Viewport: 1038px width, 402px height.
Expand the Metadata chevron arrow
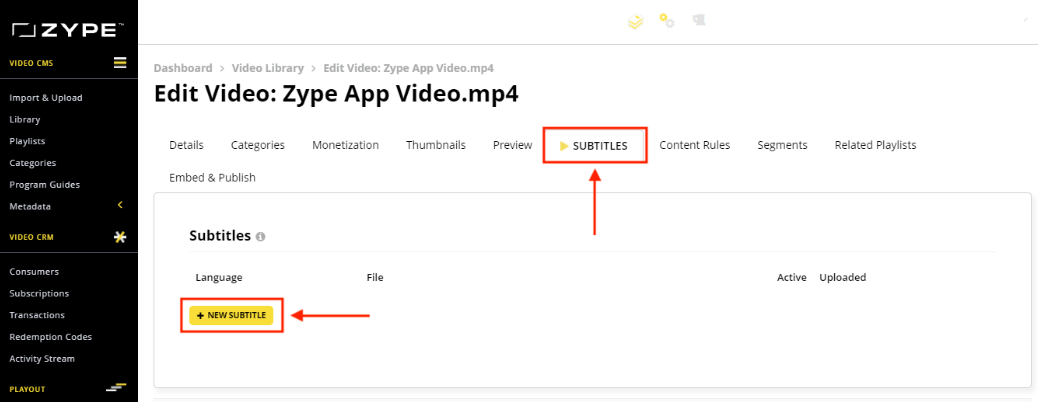point(120,205)
